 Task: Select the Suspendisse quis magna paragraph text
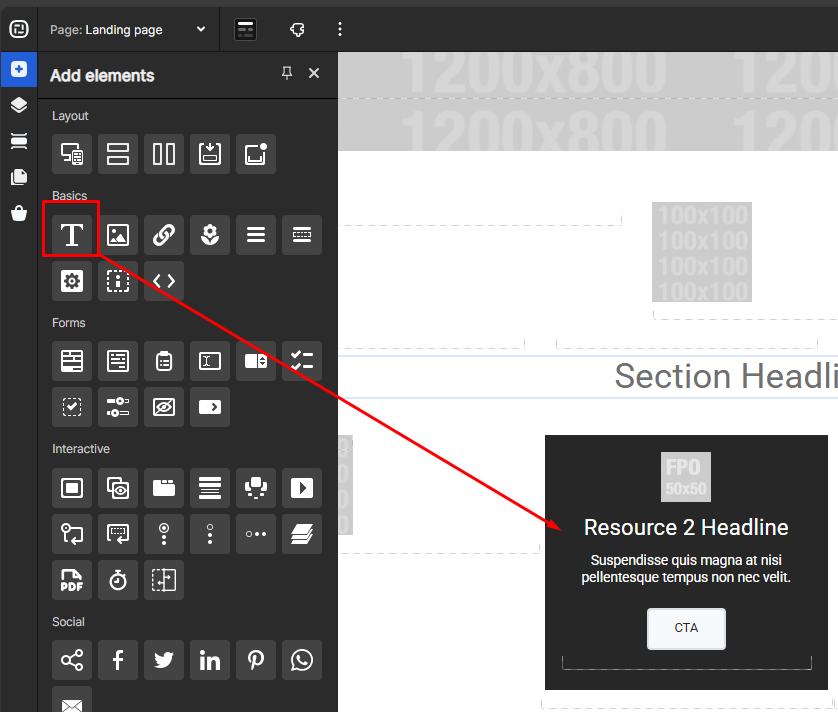686,569
